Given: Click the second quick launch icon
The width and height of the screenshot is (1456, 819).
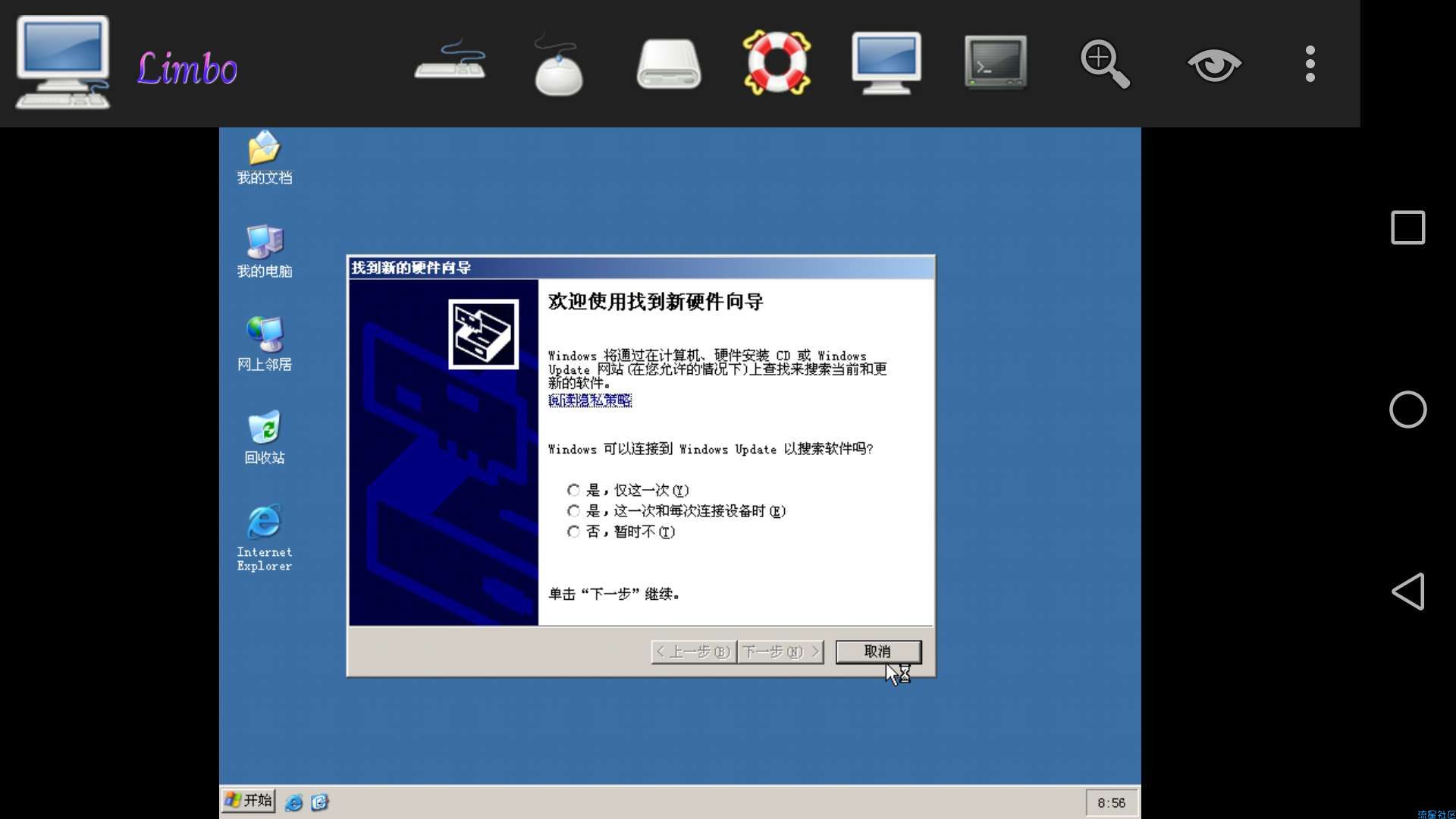Looking at the screenshot, I should click(x=319, y=802).
